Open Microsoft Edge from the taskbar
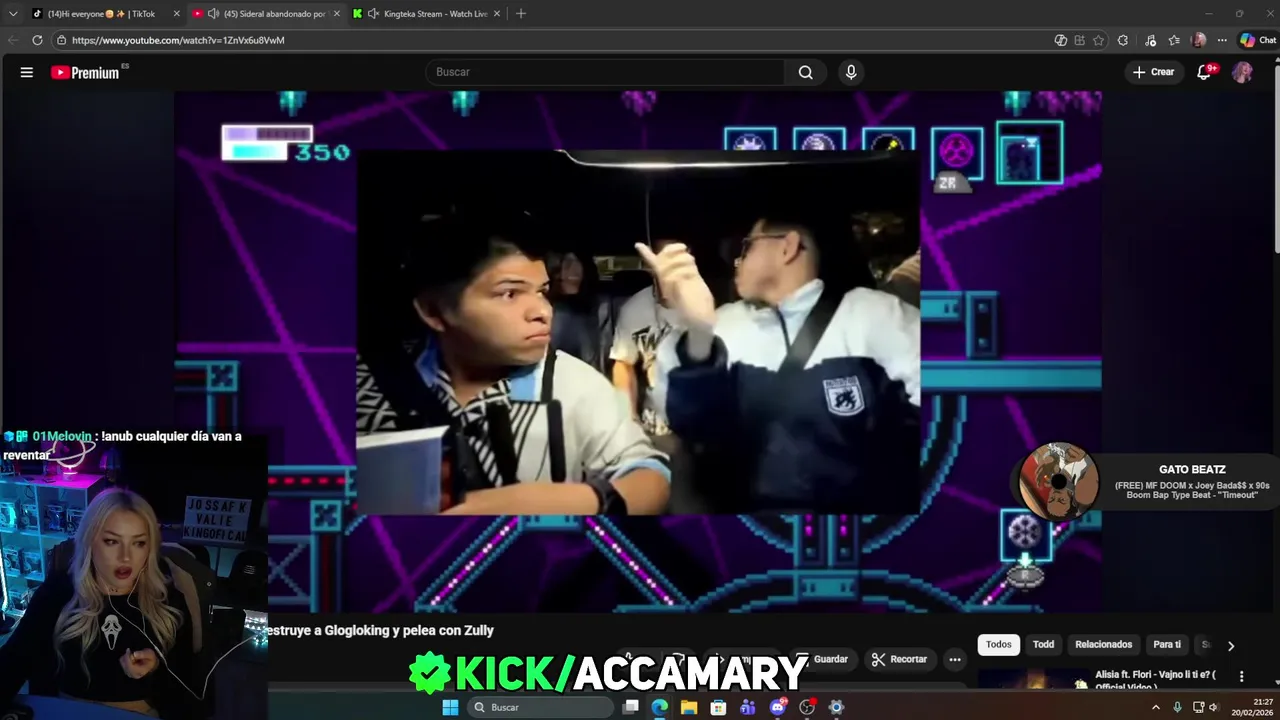 click(660, 707)
